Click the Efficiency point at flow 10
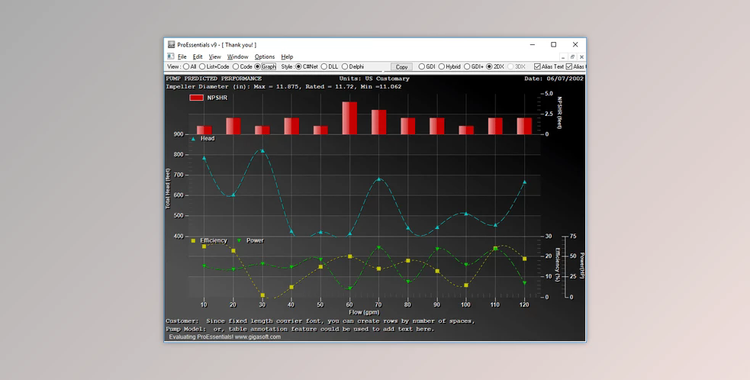Viewport: 750px width, 380px height. [204, 246]
